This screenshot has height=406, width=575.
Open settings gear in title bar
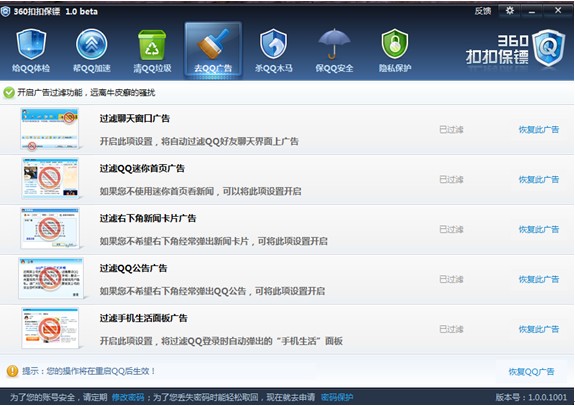510,11
